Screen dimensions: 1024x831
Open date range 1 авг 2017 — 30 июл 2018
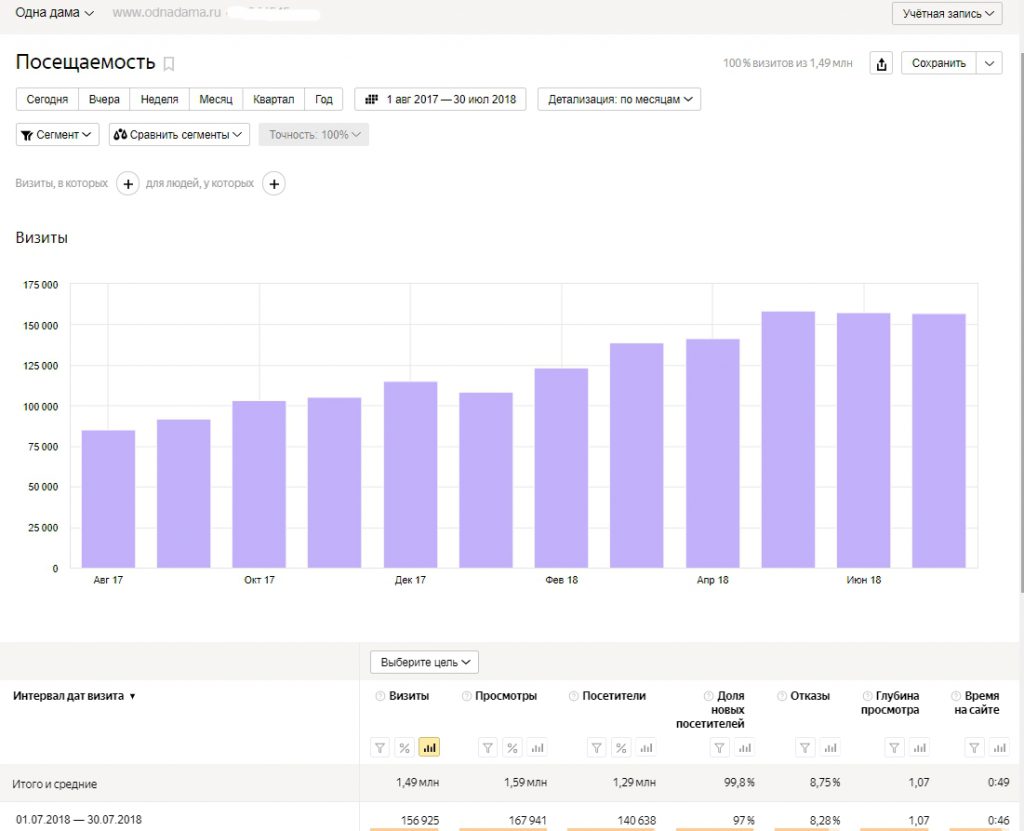(440, 99)
